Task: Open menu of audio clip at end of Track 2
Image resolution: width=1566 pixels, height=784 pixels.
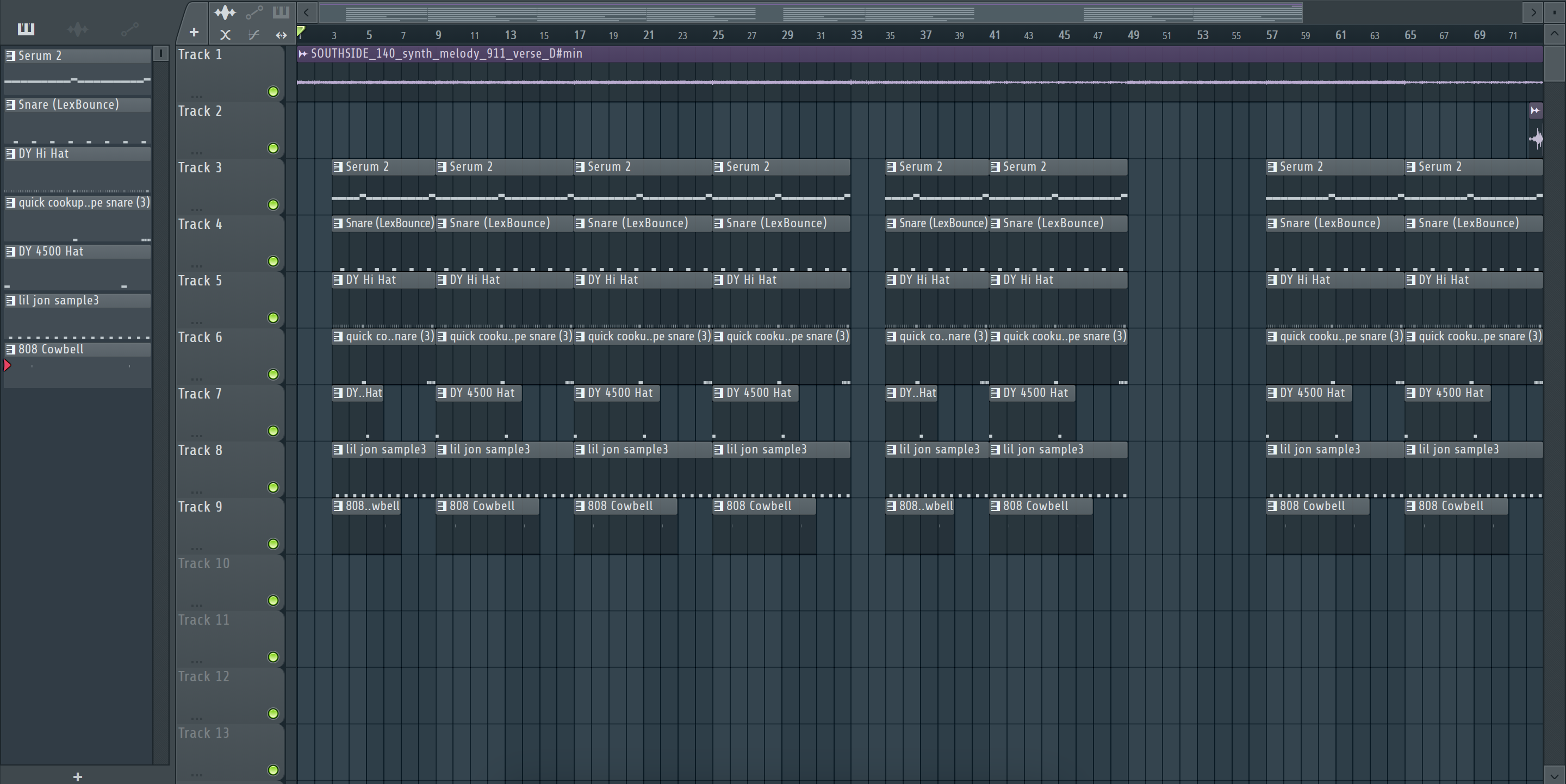Action: tap(1535, 110)
